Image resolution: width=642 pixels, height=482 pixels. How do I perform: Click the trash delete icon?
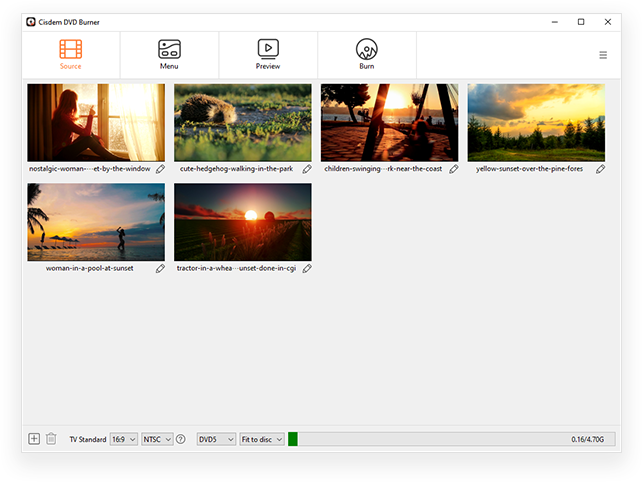point(51,439)
